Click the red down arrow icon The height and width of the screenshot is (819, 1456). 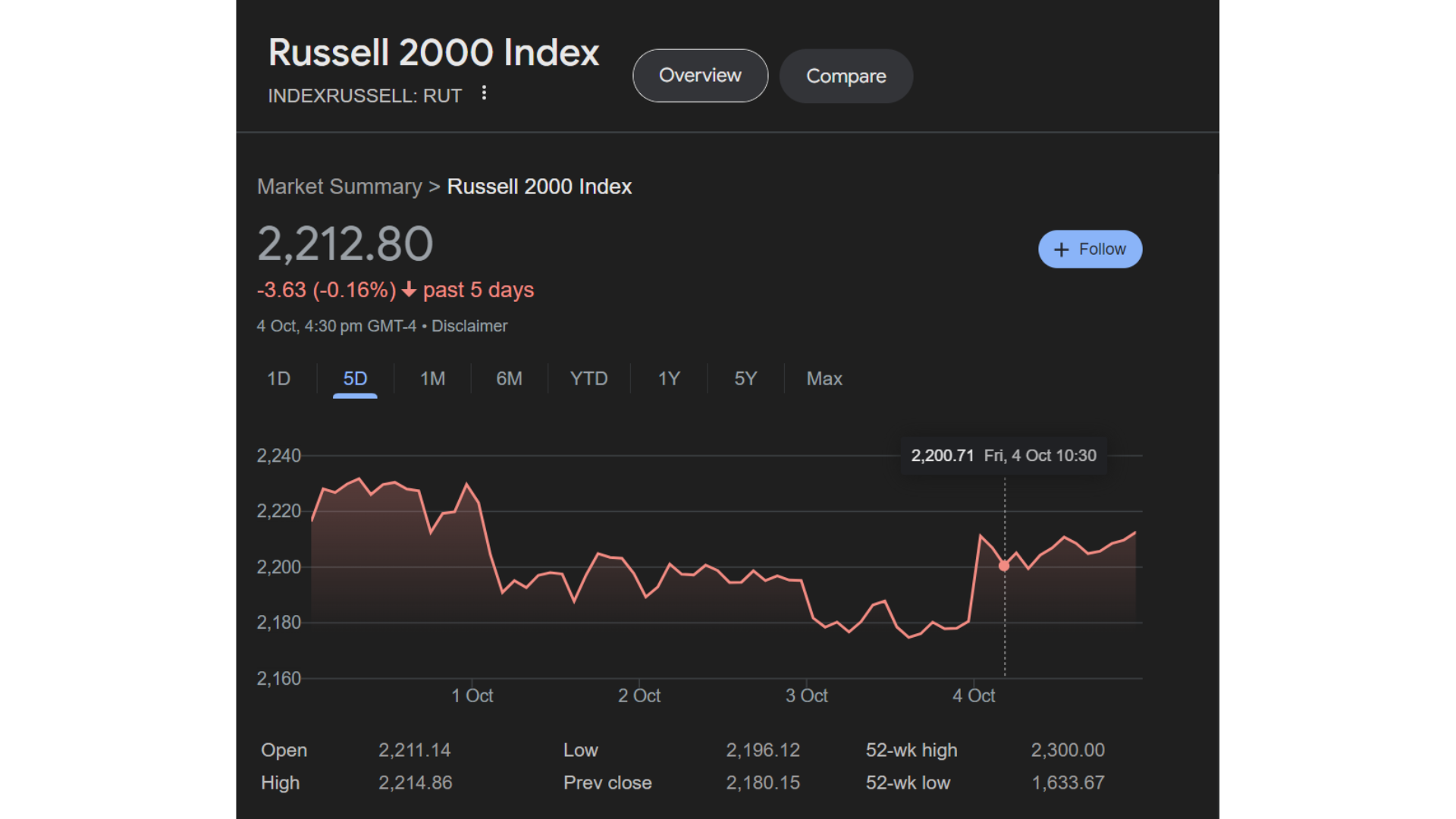click(x=409, y=290)
